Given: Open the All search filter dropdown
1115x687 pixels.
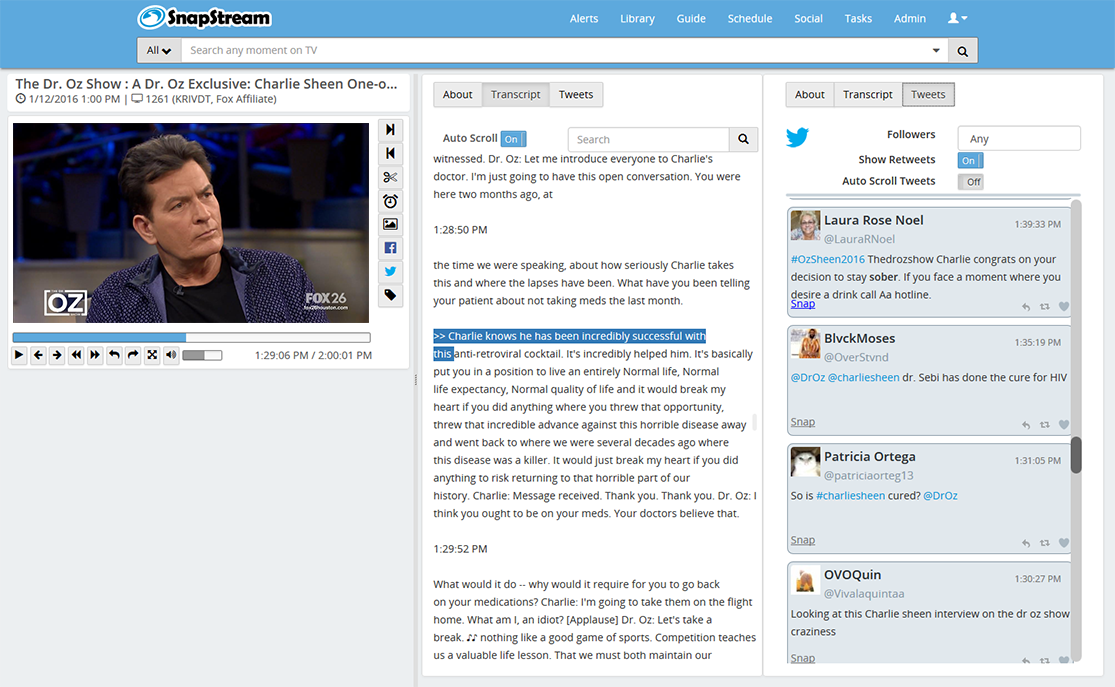Looking at the screenshot, I should tap(158, 51).
